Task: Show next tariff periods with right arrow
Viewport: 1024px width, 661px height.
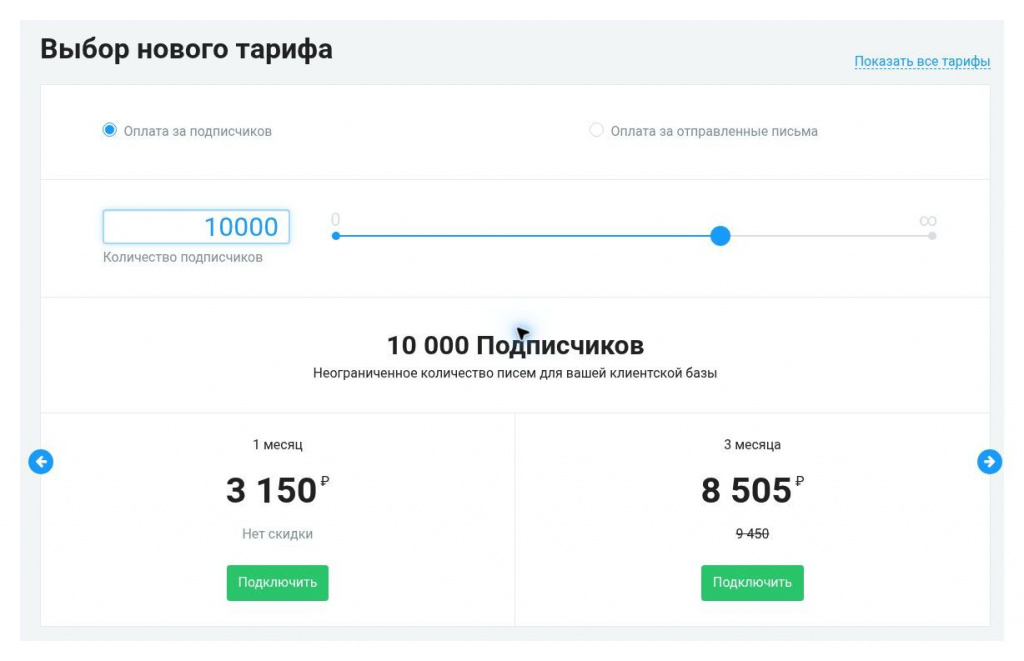Action: click(989, 462)
